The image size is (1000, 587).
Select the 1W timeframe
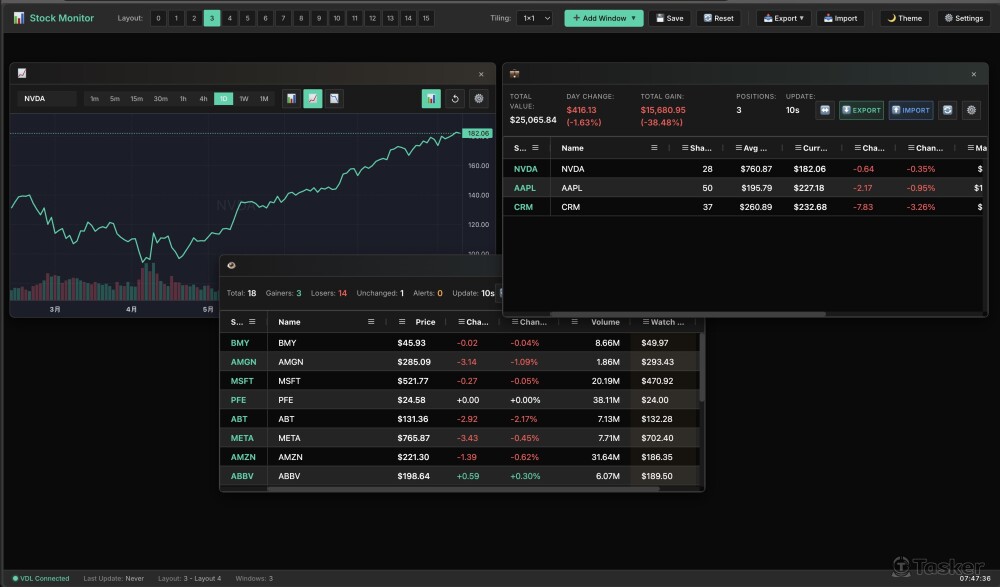[244, 98]
